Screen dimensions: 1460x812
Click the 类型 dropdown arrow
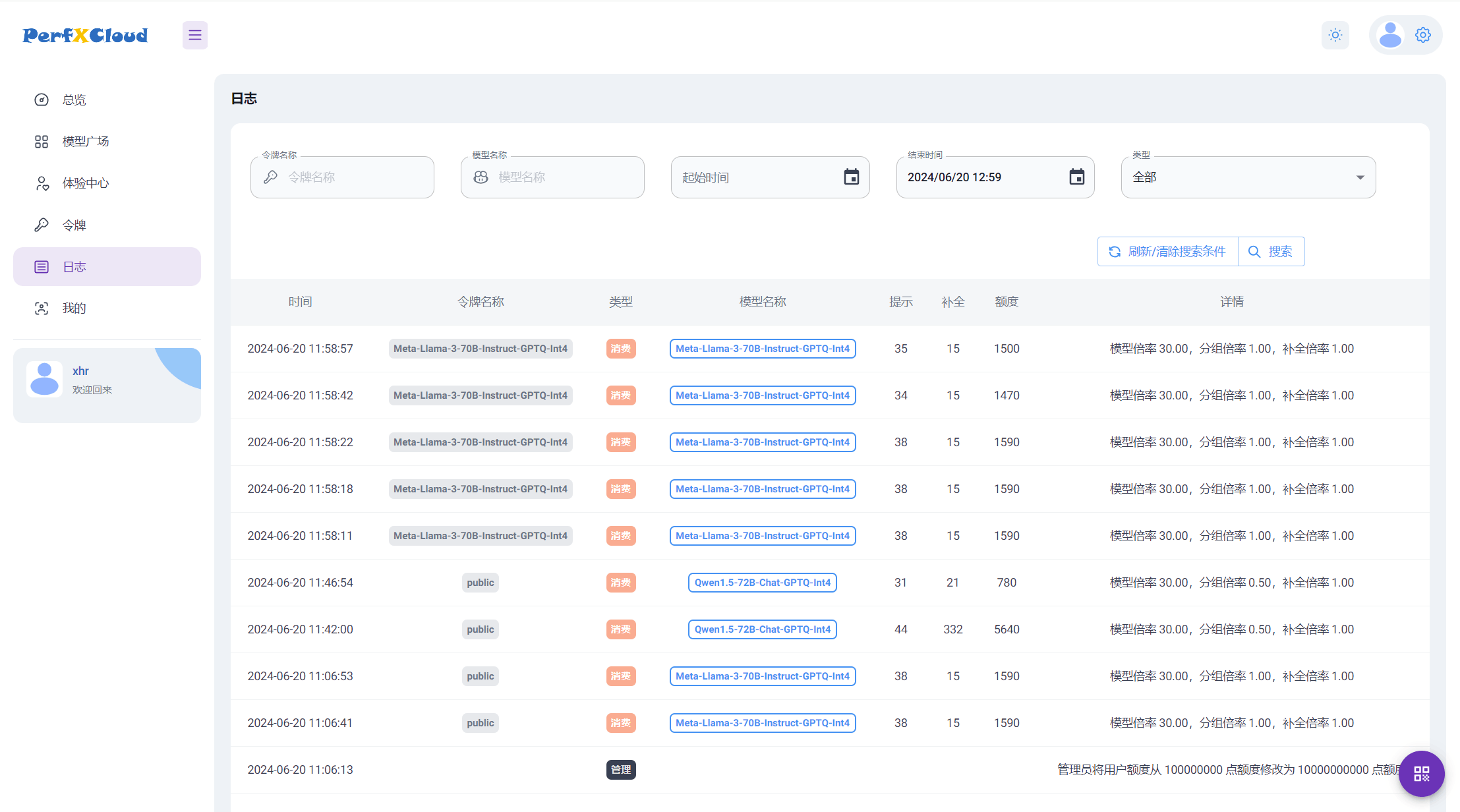pyautogui.click(x=1360, y=177)
